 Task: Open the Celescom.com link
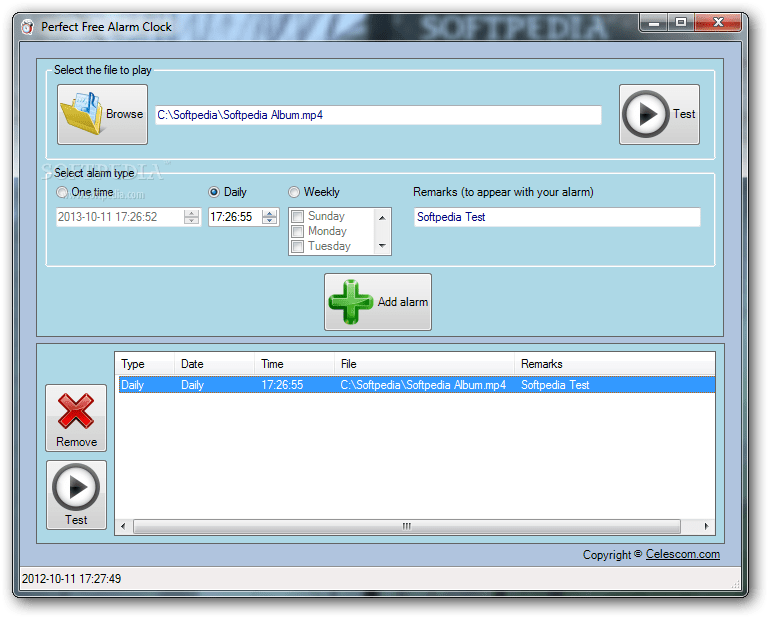(683, 554)
